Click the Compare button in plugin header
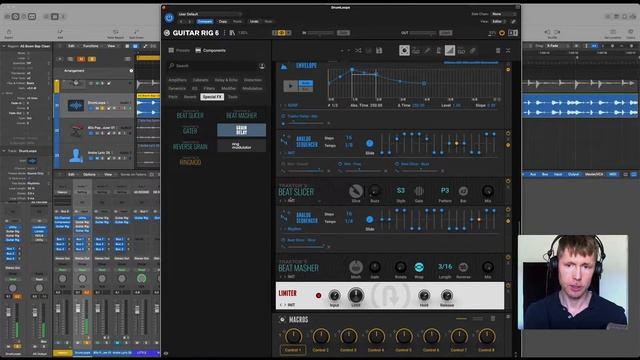 pos(205,21)
